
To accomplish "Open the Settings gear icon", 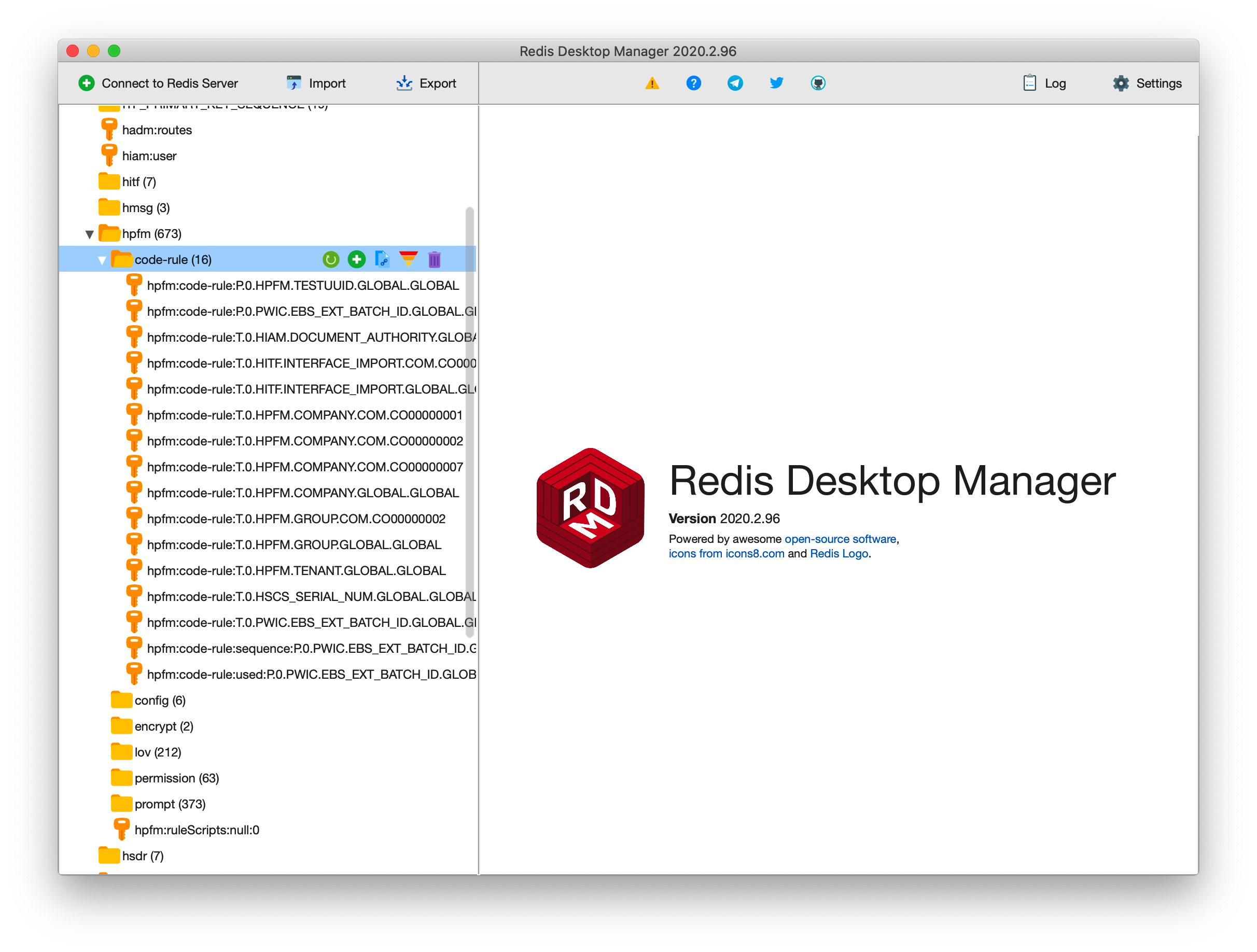I will [1121, 83].
